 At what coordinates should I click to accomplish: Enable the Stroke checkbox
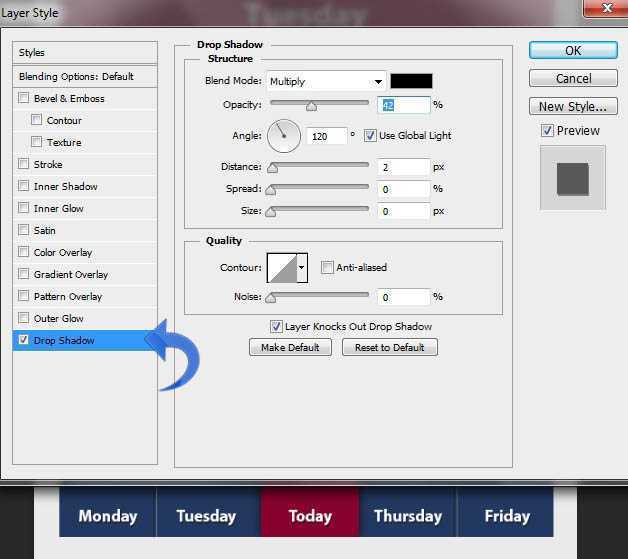click(24, 164)
